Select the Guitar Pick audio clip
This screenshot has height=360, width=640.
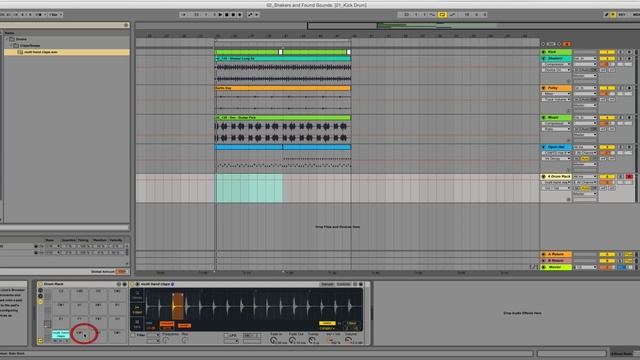click(283, 118)
